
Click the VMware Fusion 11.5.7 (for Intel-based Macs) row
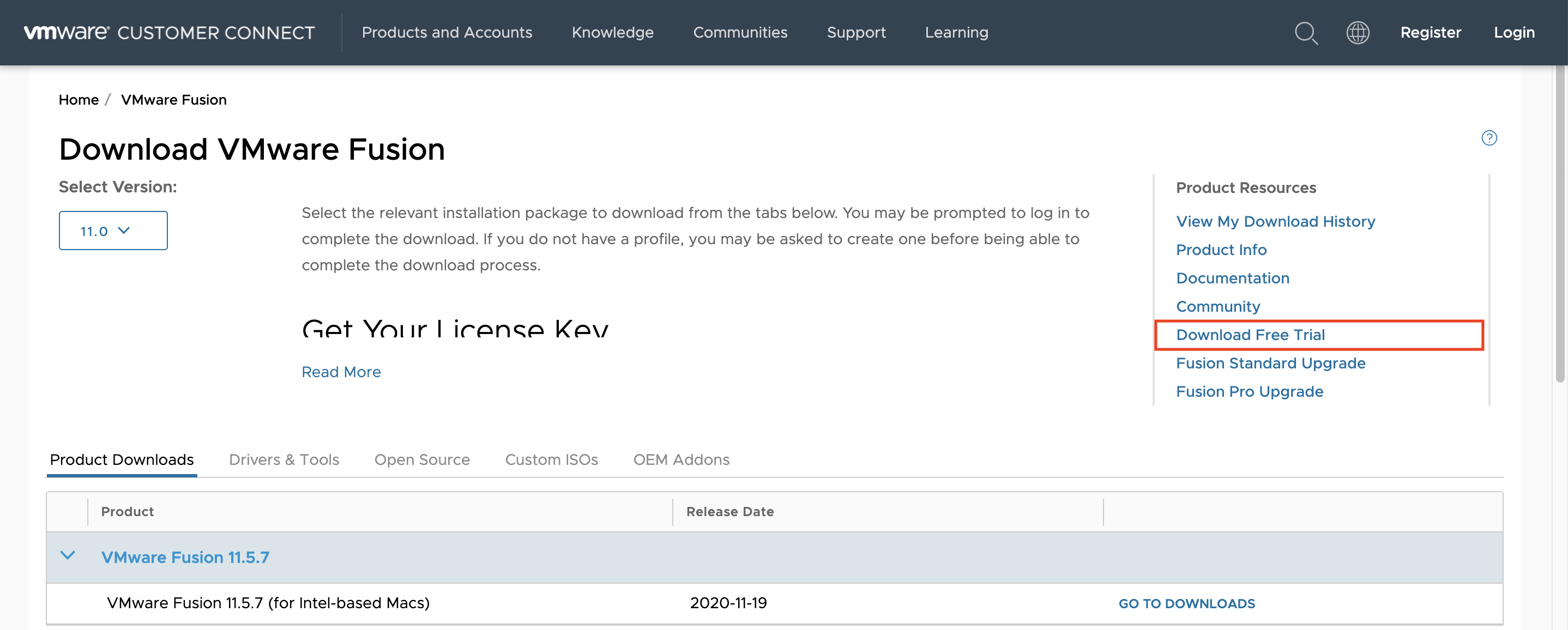pyautogui.click(x=774, y=603)
